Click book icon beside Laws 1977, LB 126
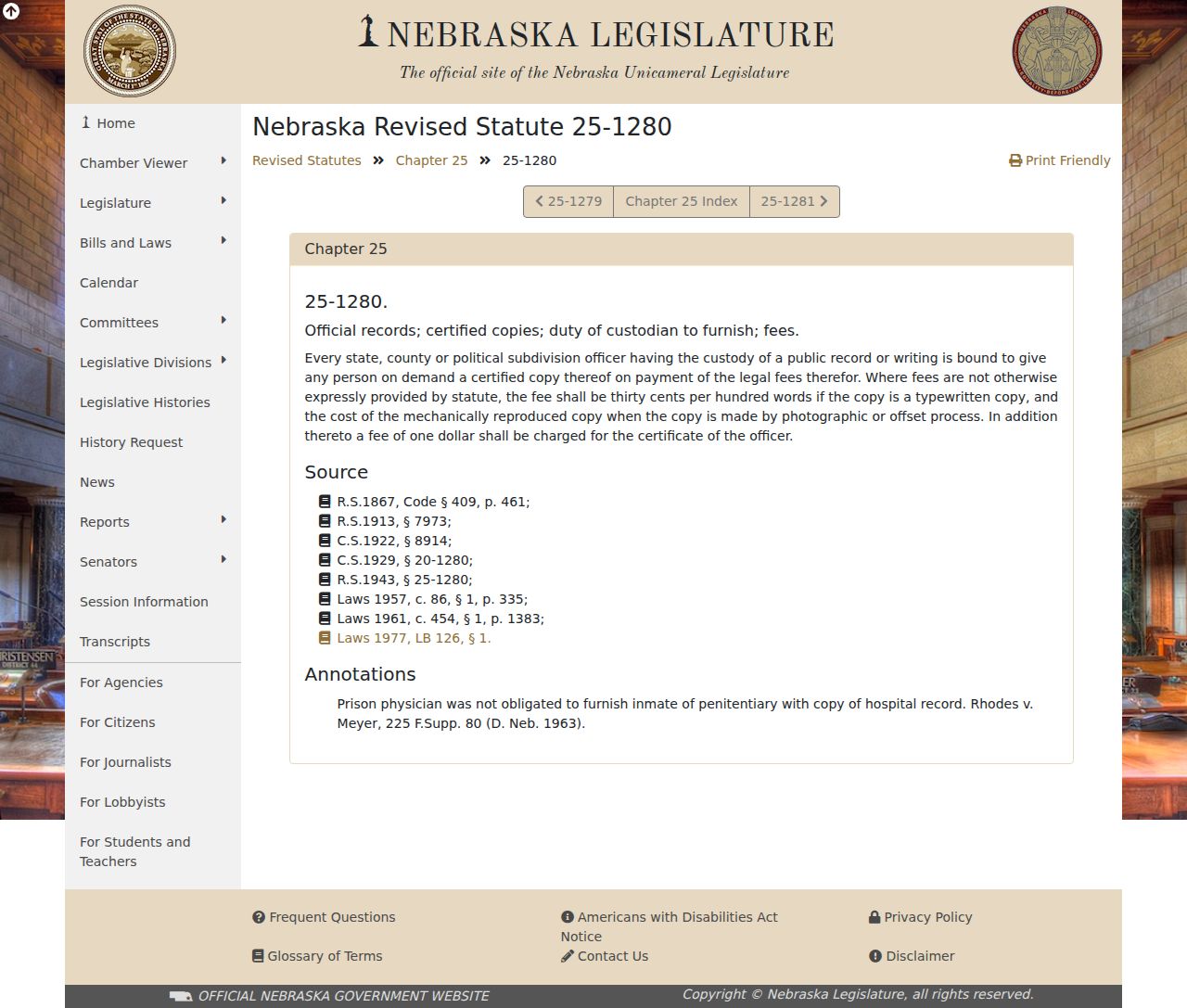Viewport: 1187px width, 1008px height. click(325, 637)
